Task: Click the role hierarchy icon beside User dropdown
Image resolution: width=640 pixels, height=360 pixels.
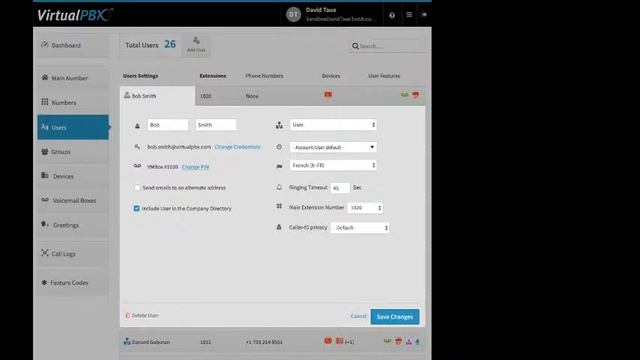Action: click(279, 125)
